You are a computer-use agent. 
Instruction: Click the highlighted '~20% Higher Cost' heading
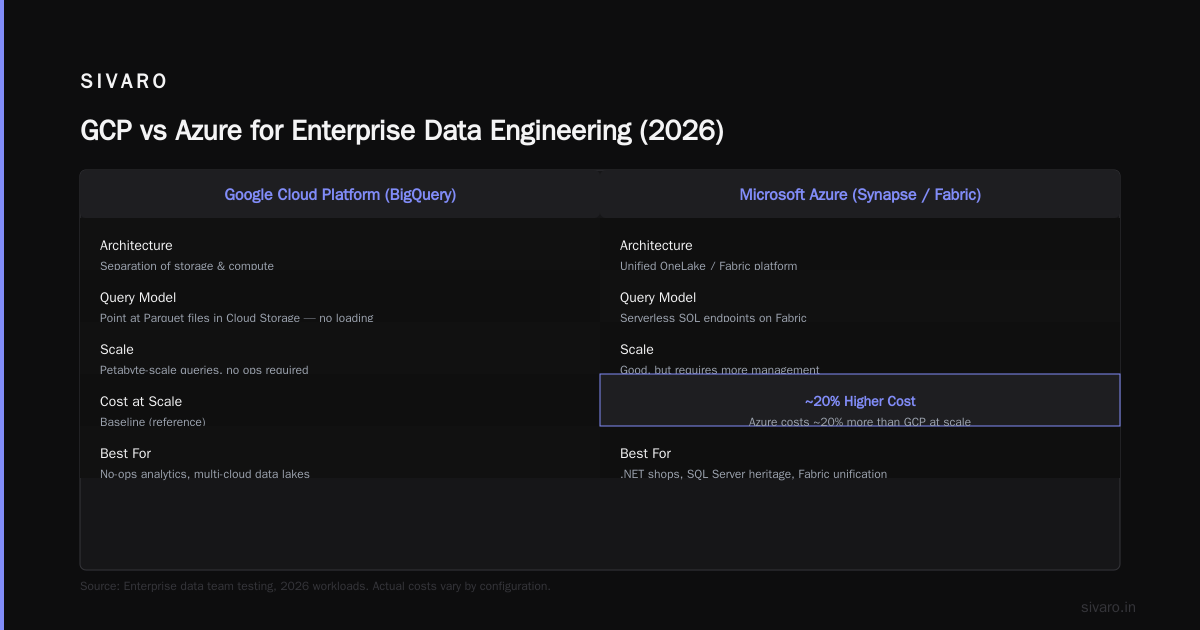860,401
